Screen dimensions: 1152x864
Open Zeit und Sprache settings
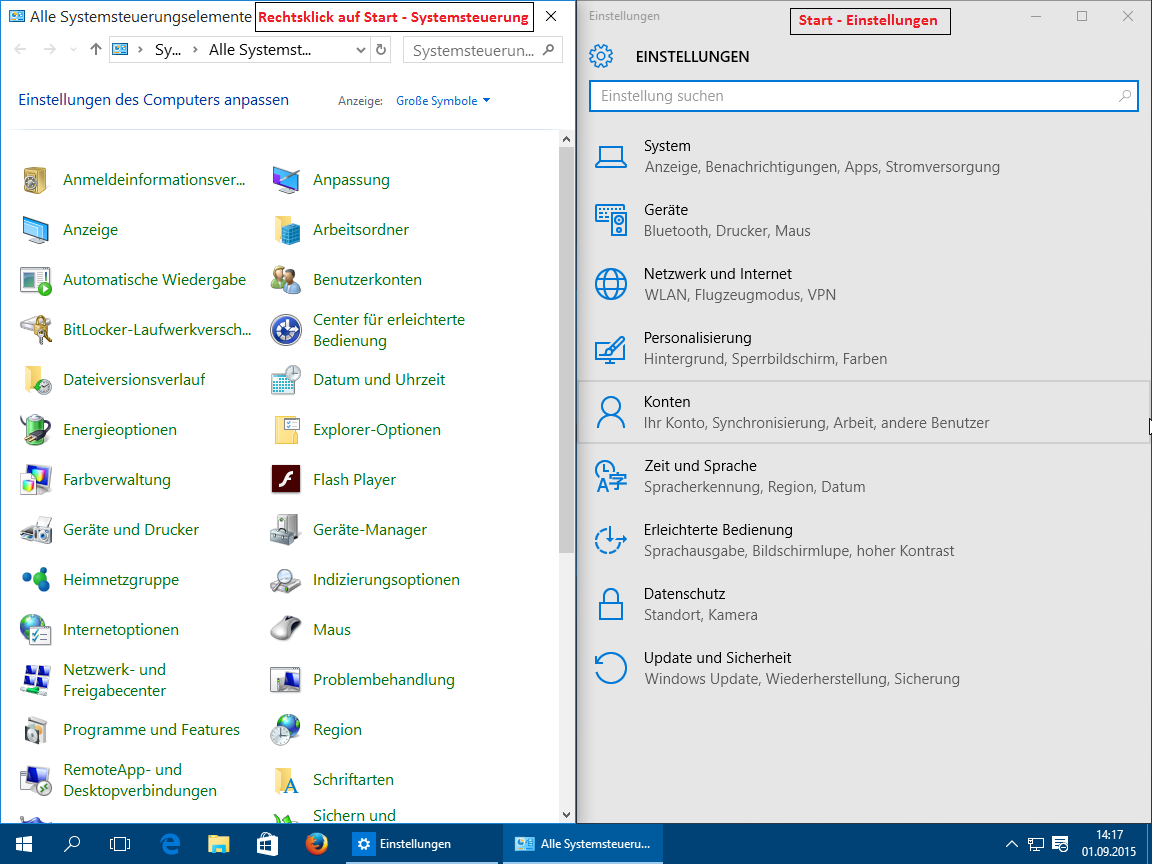tap(864, 476)
